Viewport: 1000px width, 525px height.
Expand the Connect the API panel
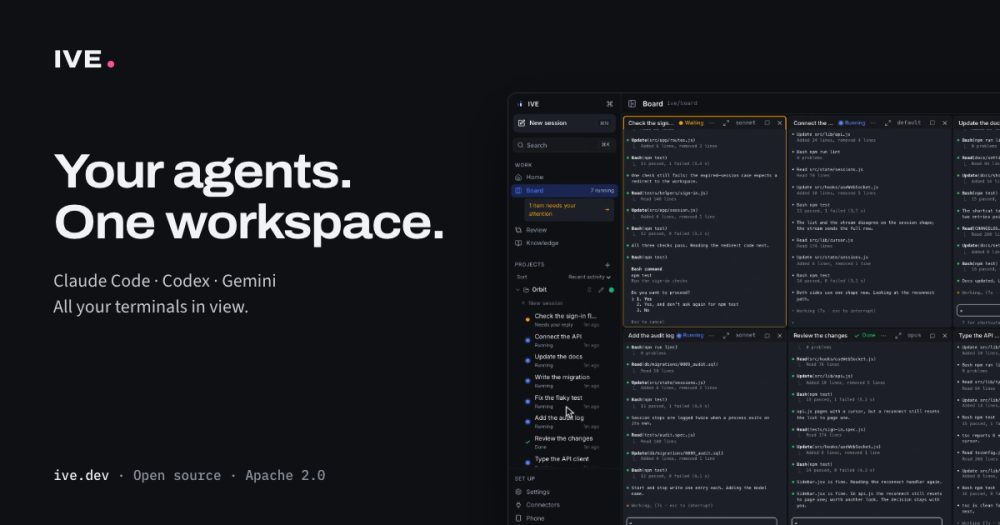(887, 123)
